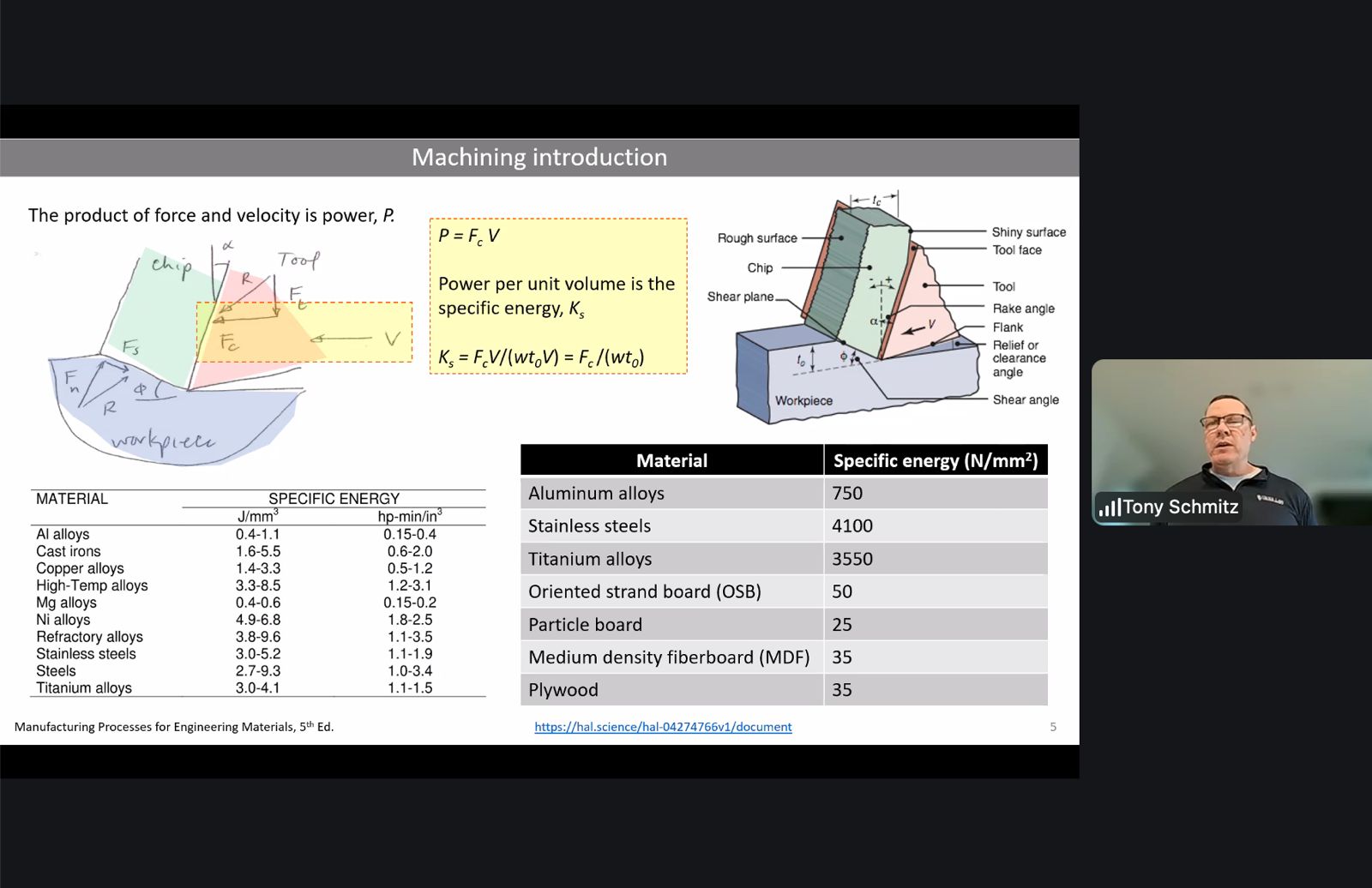Click the Rake angle label in the diagram

click(x=1024, y=309)
